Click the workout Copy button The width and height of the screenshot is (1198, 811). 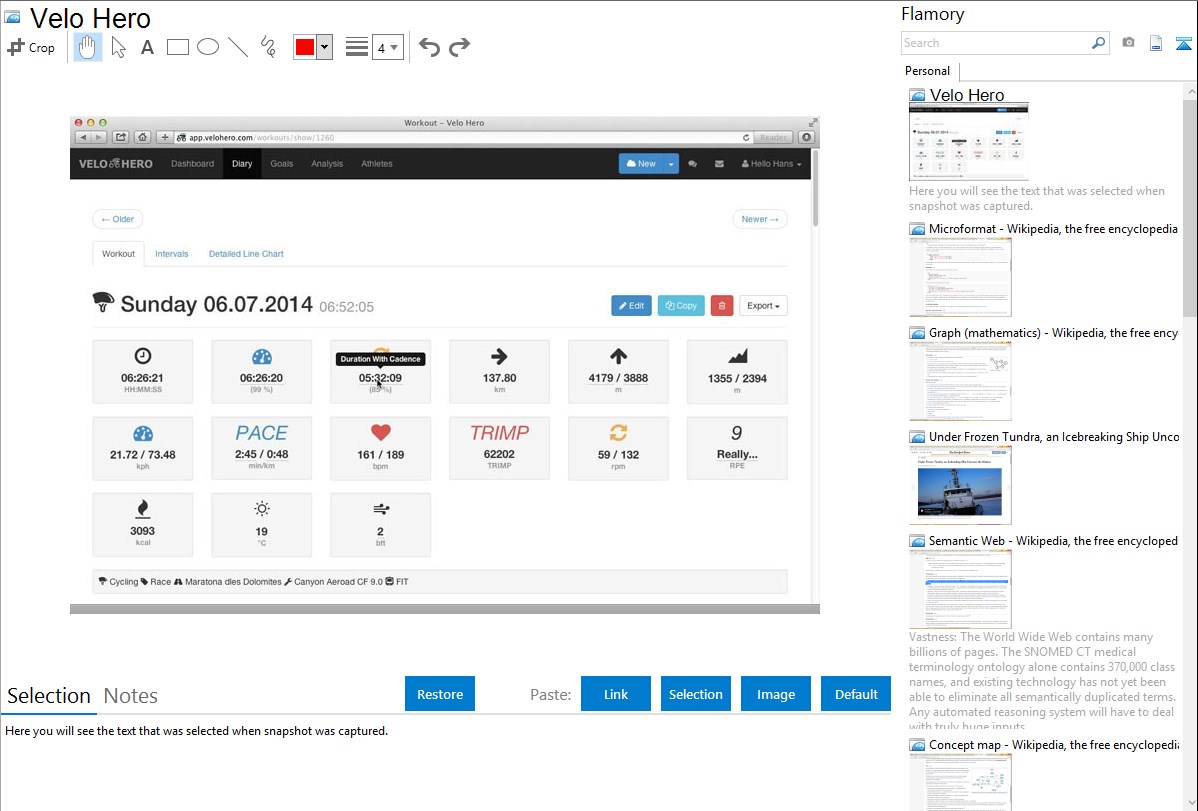coord(681,306)
